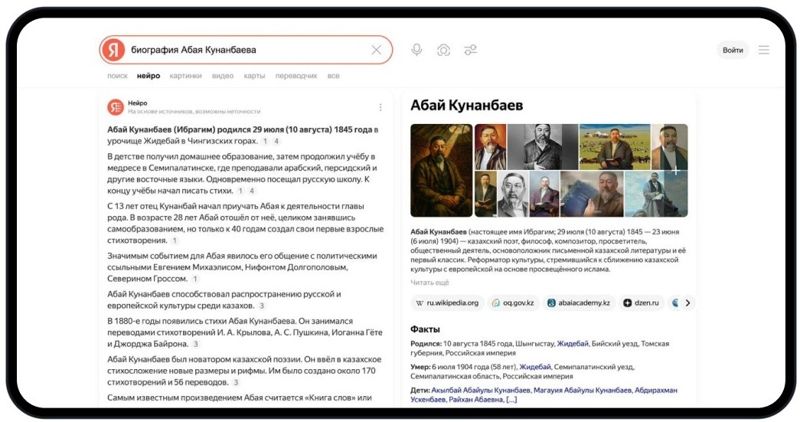Open Abai holding blue book thumbnail
This screenshot has width=800, height=422.
592,194
